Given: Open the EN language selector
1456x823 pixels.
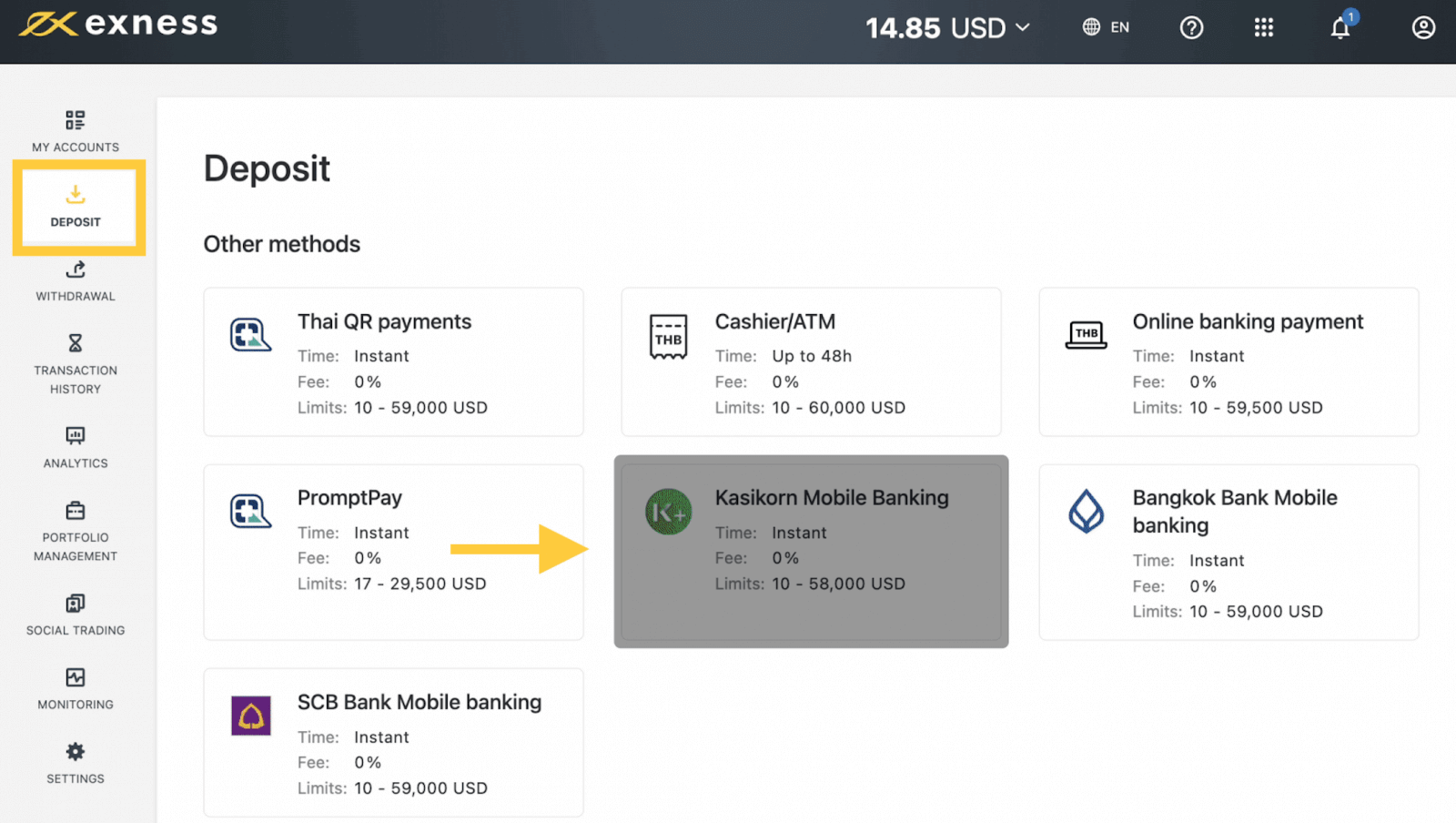Looking at the screenshot, I should click(x=1106, y=27).
